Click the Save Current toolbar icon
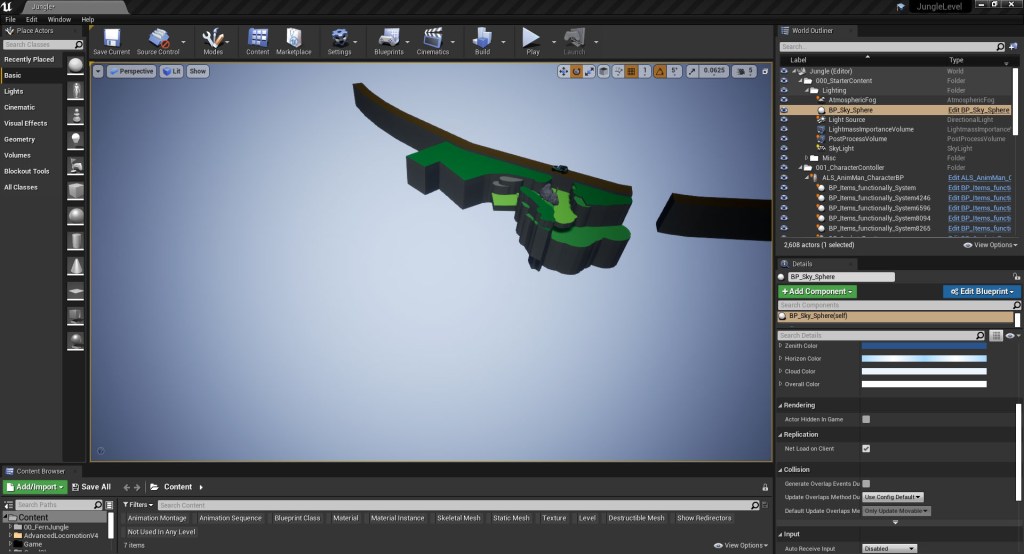The height and width of the screenshot is (554, 1024). point(111,38)
